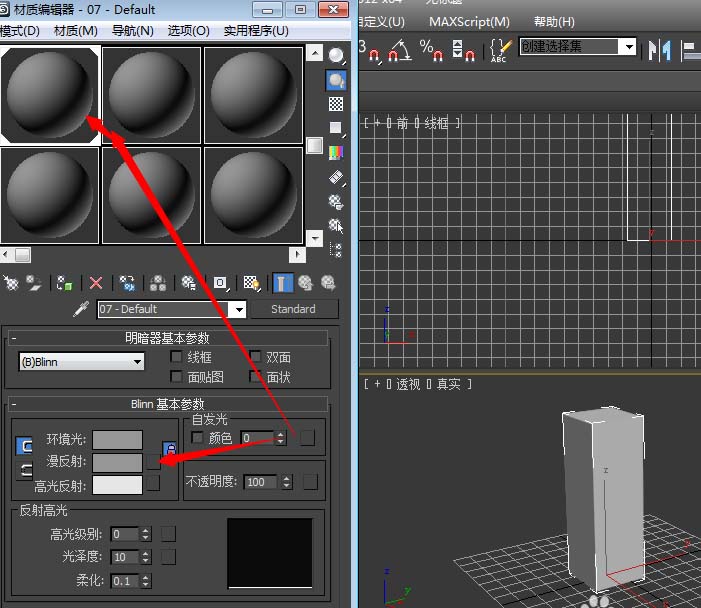Open the 创建选择集 dropdown
The width and height of the screenshot is (701, 608).
click(629, 46)
